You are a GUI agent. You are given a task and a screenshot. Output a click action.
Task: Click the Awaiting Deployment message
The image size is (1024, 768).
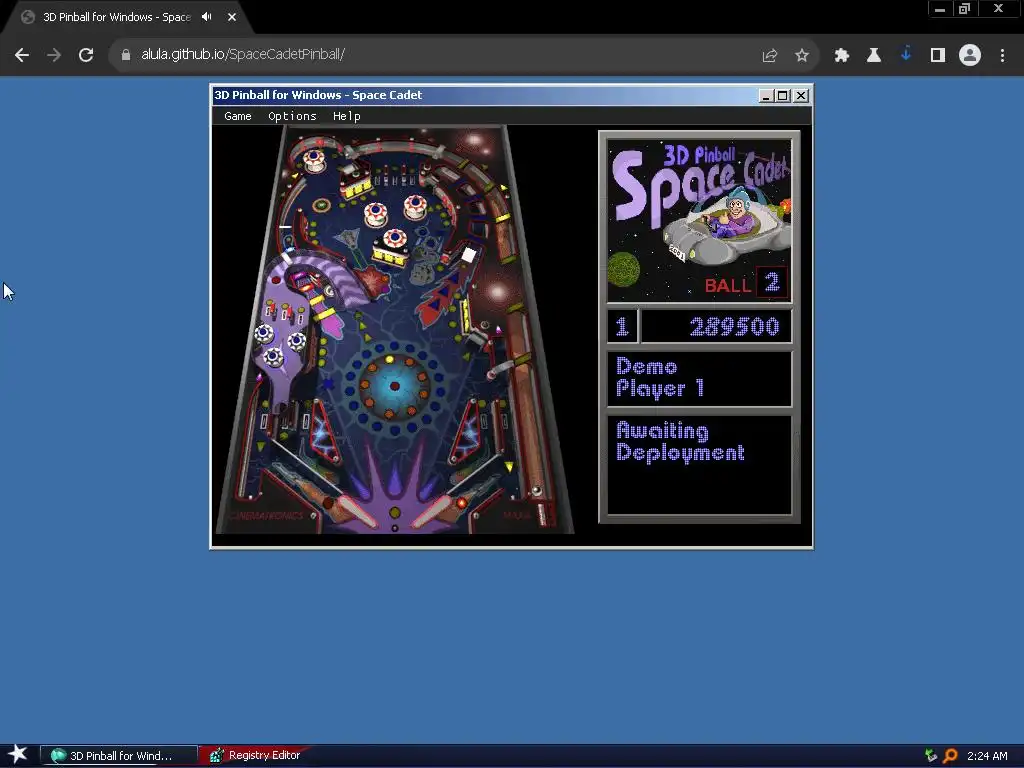(680, 442)
